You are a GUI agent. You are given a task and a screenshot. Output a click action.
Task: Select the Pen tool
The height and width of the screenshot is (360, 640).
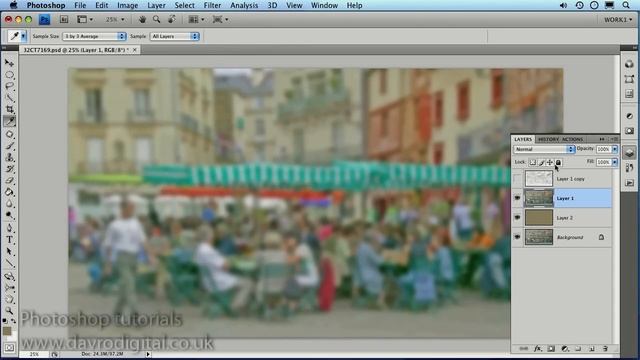click(x=9, y=228)
